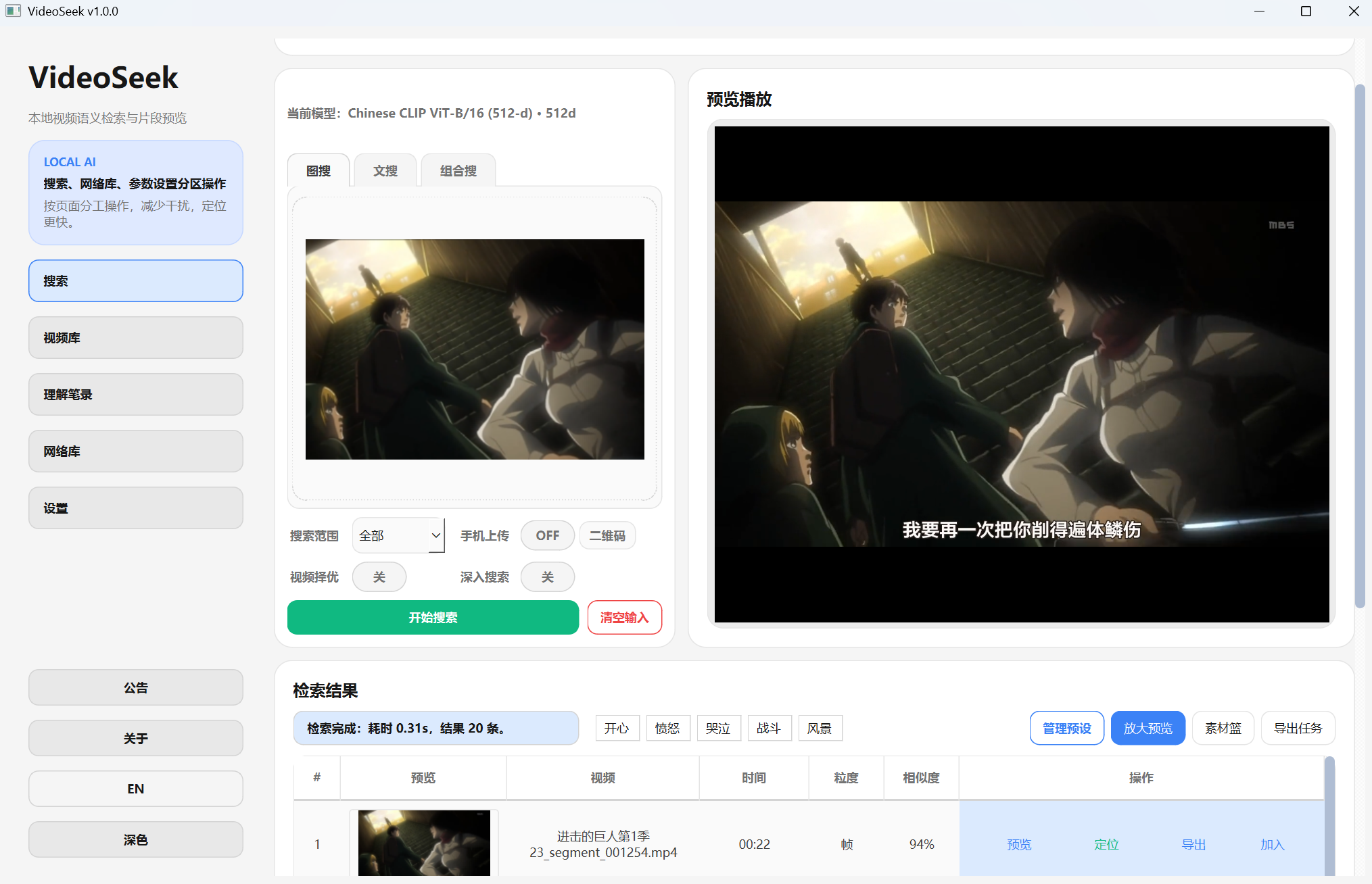Click the 00:22 time cell

[x=754, y=844]
